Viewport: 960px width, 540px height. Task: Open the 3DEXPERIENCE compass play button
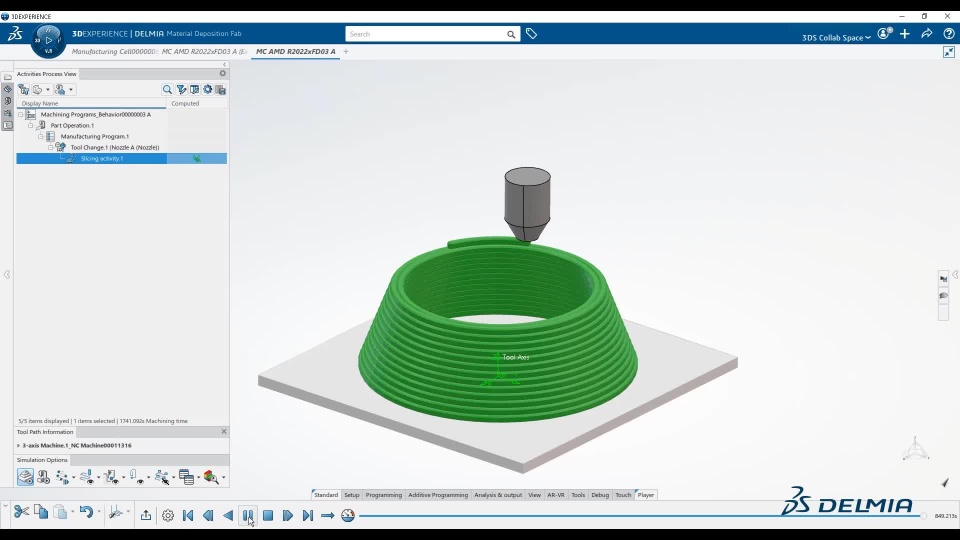point(48,40)
